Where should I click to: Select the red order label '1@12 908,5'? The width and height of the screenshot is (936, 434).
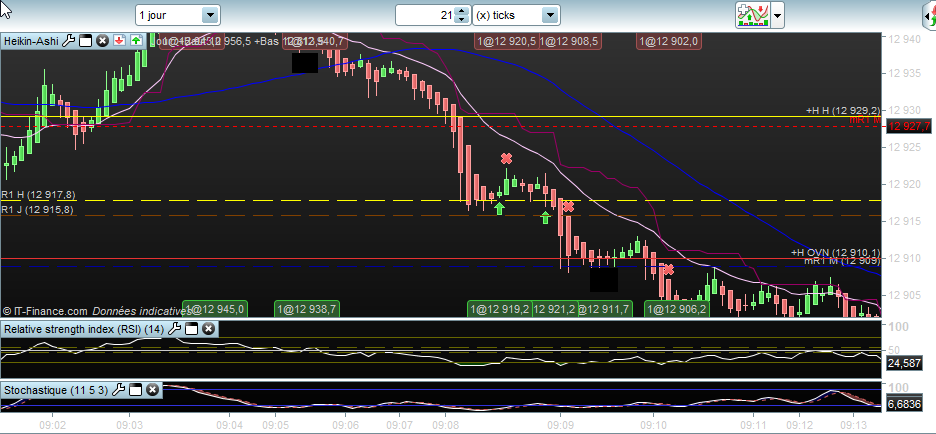coord(569,42)
